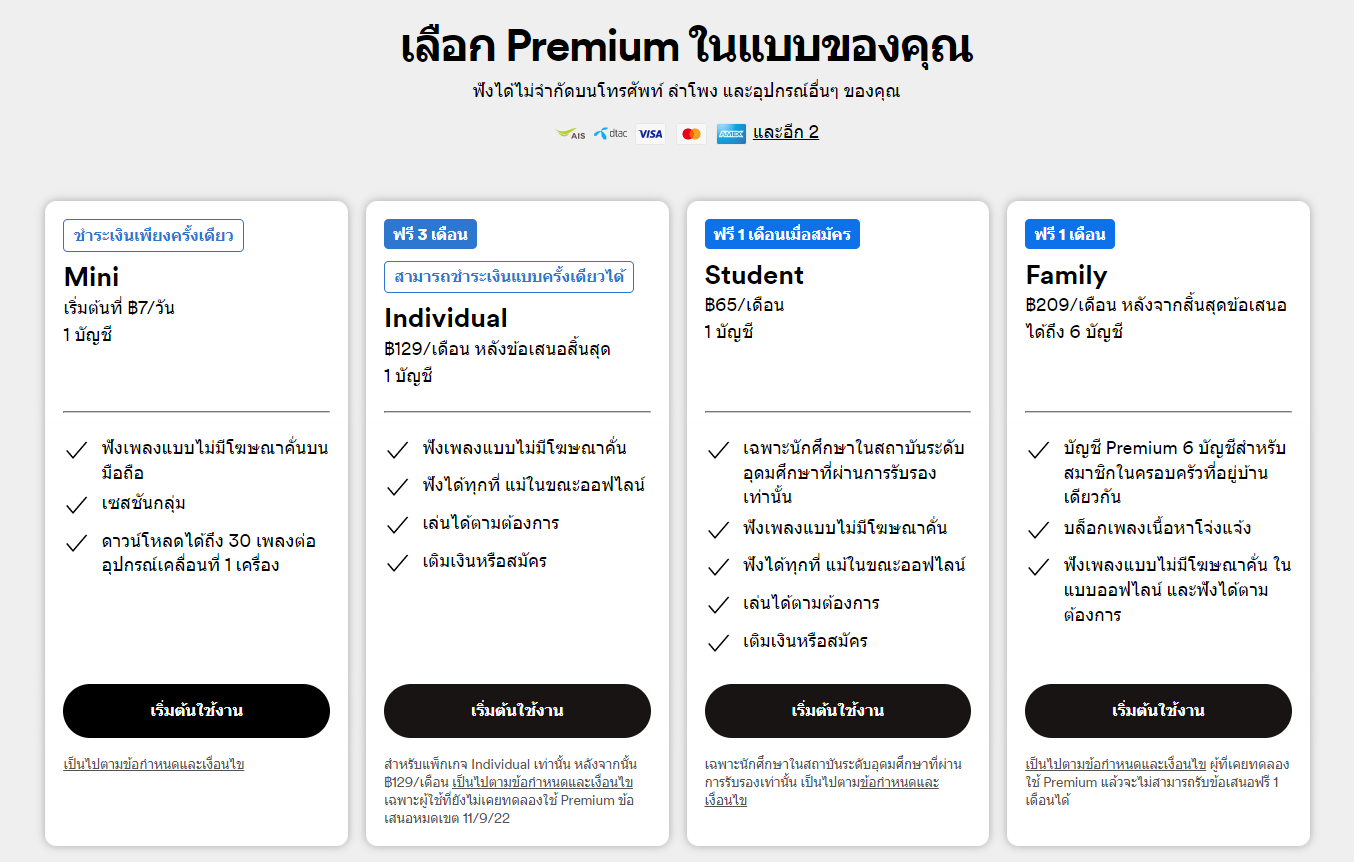
Task: Click the checkmark beside "เซสชันกลุ่ม" in Mini
Action: pyautogui.click(x=76, y=504)
